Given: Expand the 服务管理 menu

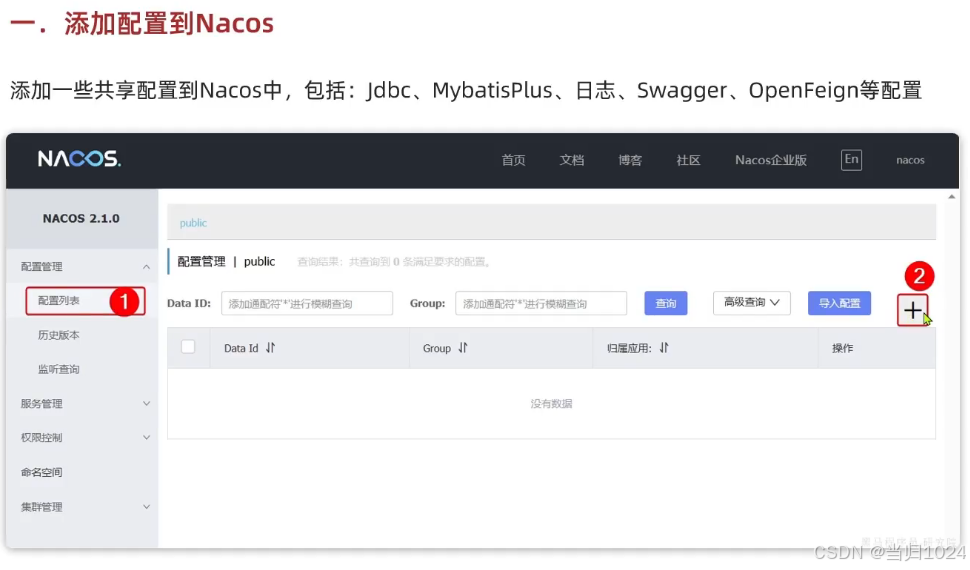Looking at the screenshot, I should coord(83,404).
